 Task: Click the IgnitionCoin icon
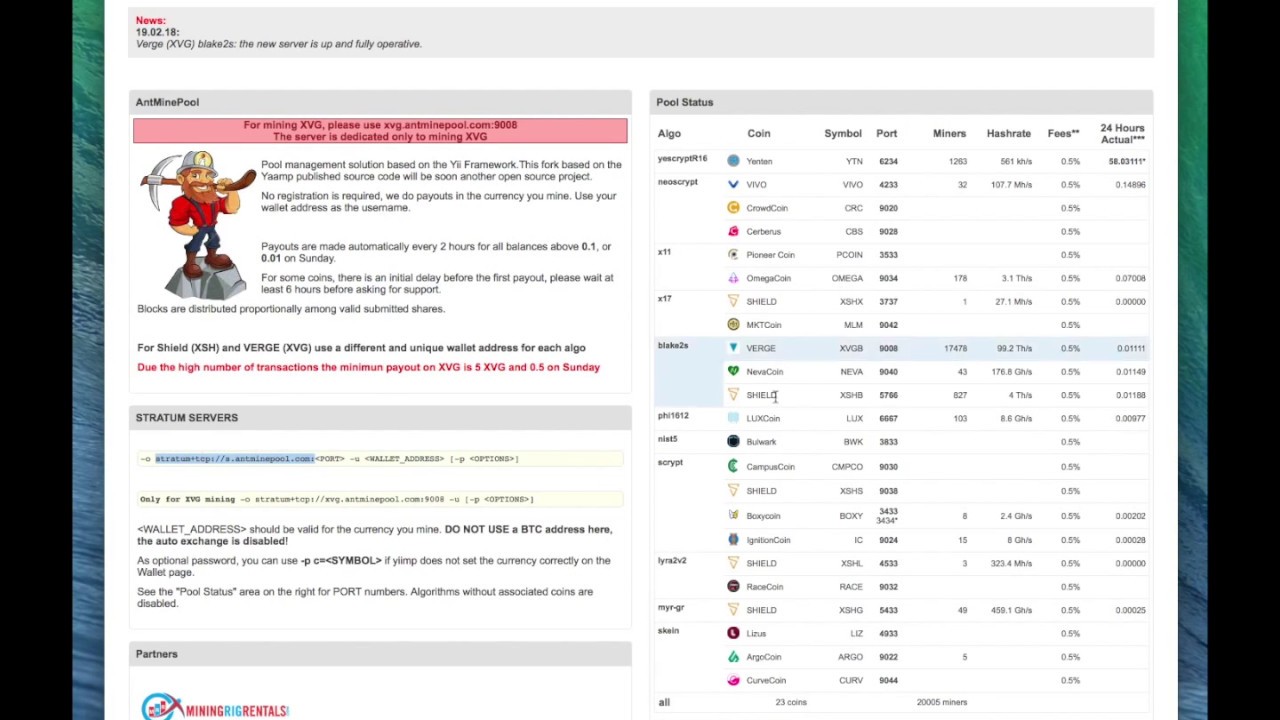click(x=733, y=540)
